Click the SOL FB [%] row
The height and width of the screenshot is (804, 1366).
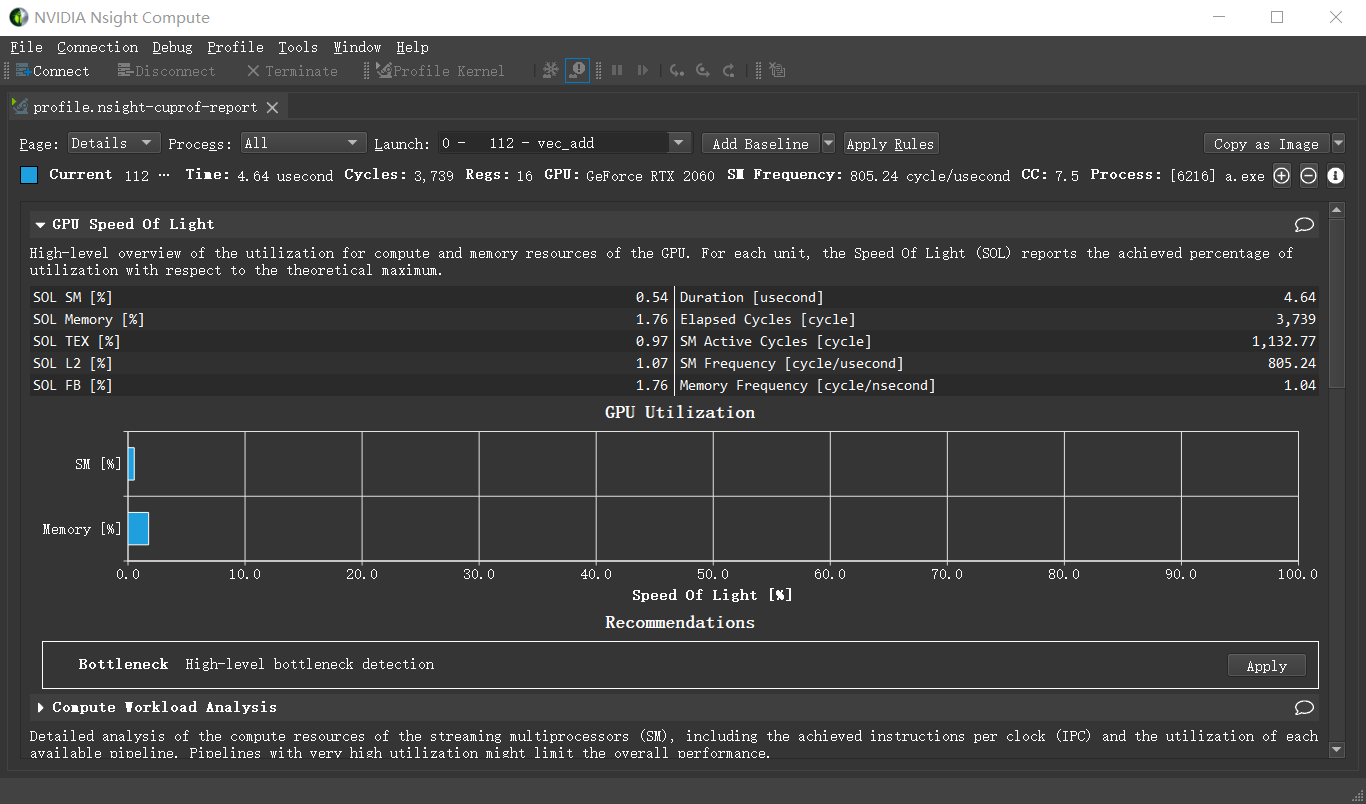[x=351, y=385]
